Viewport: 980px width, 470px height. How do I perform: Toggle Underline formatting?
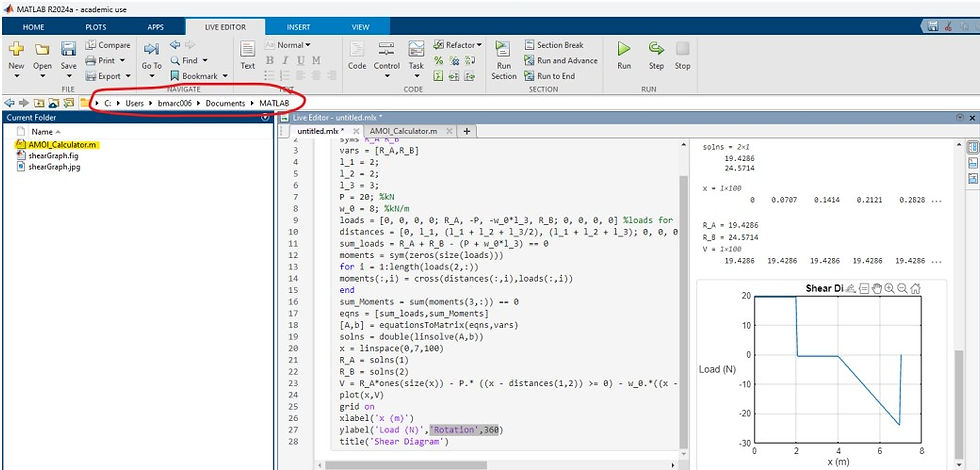(x=301, y=61)
